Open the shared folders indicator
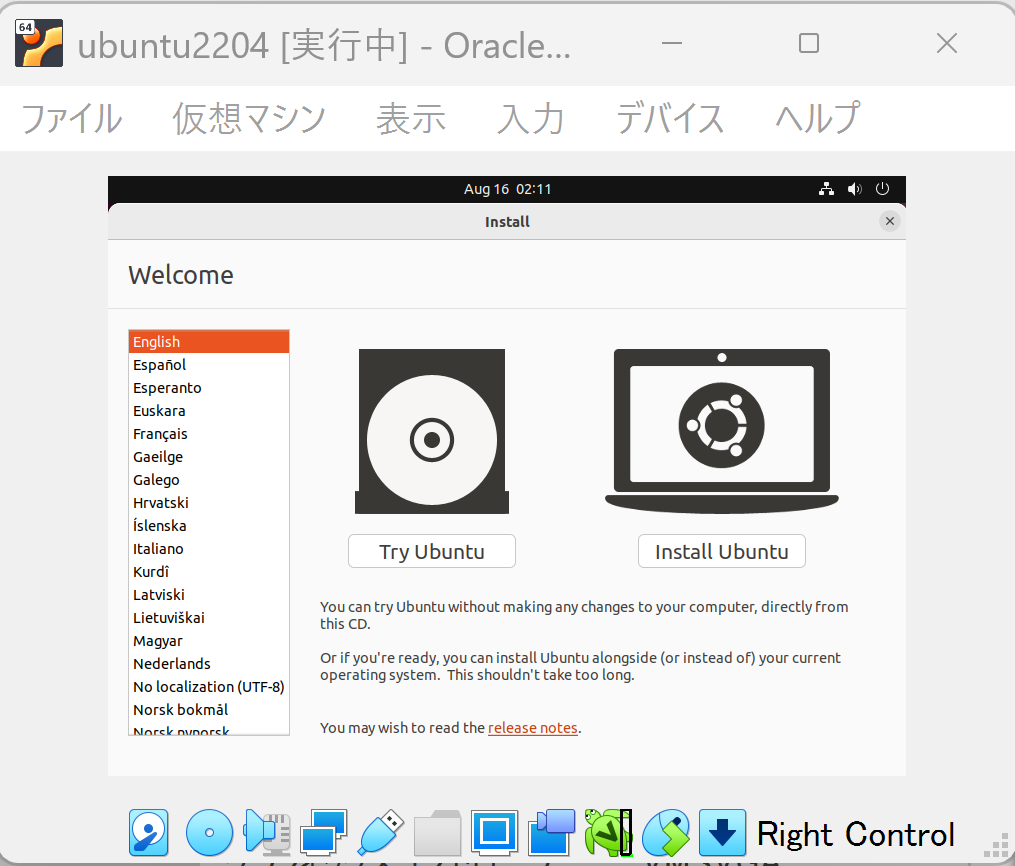 pos(438,832)
